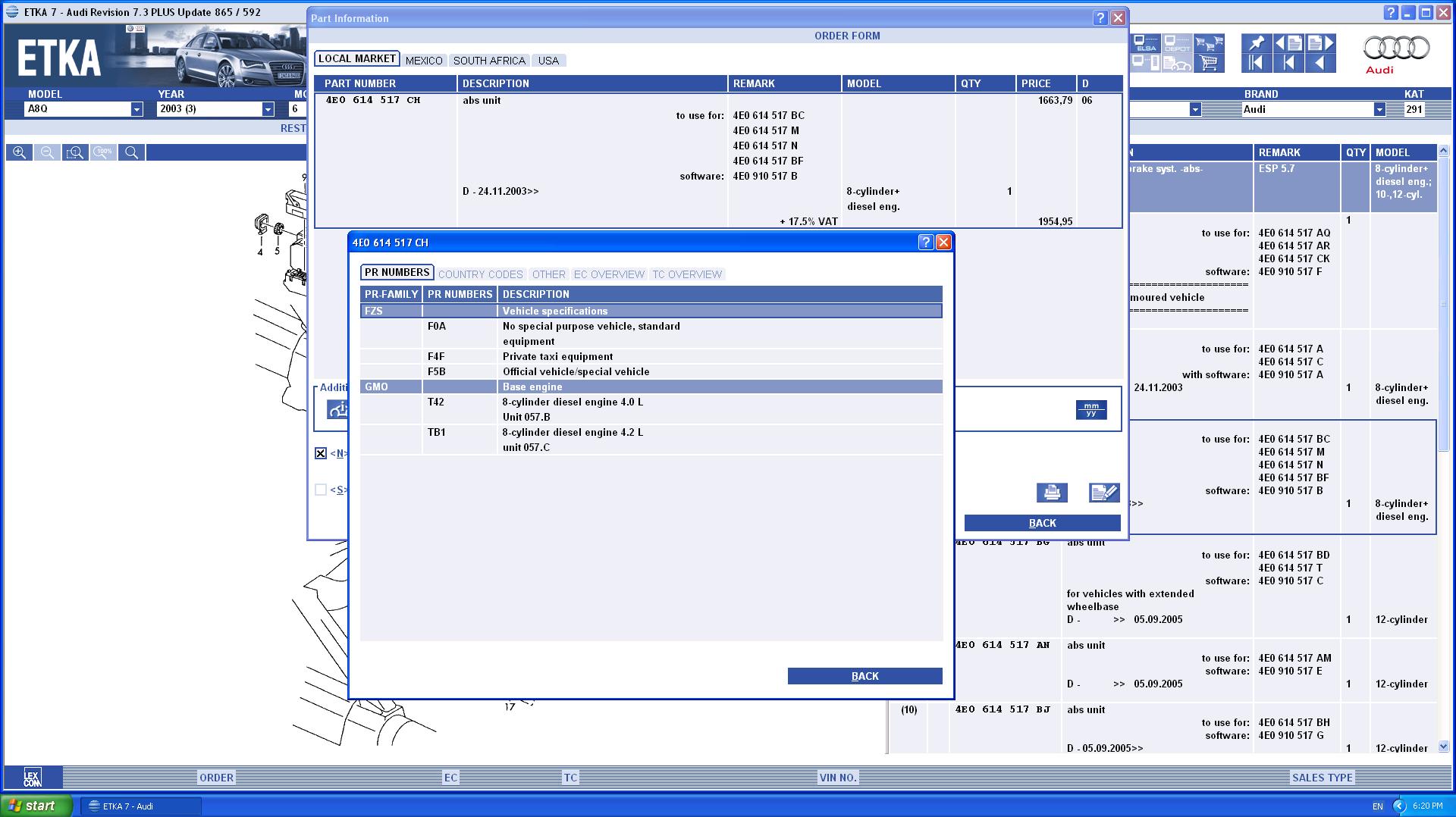Image resolution: width=1456 pixels, height=817 pixels.
Task: Click BACK in the PR numbers dialog
Action: pos(864,676)
